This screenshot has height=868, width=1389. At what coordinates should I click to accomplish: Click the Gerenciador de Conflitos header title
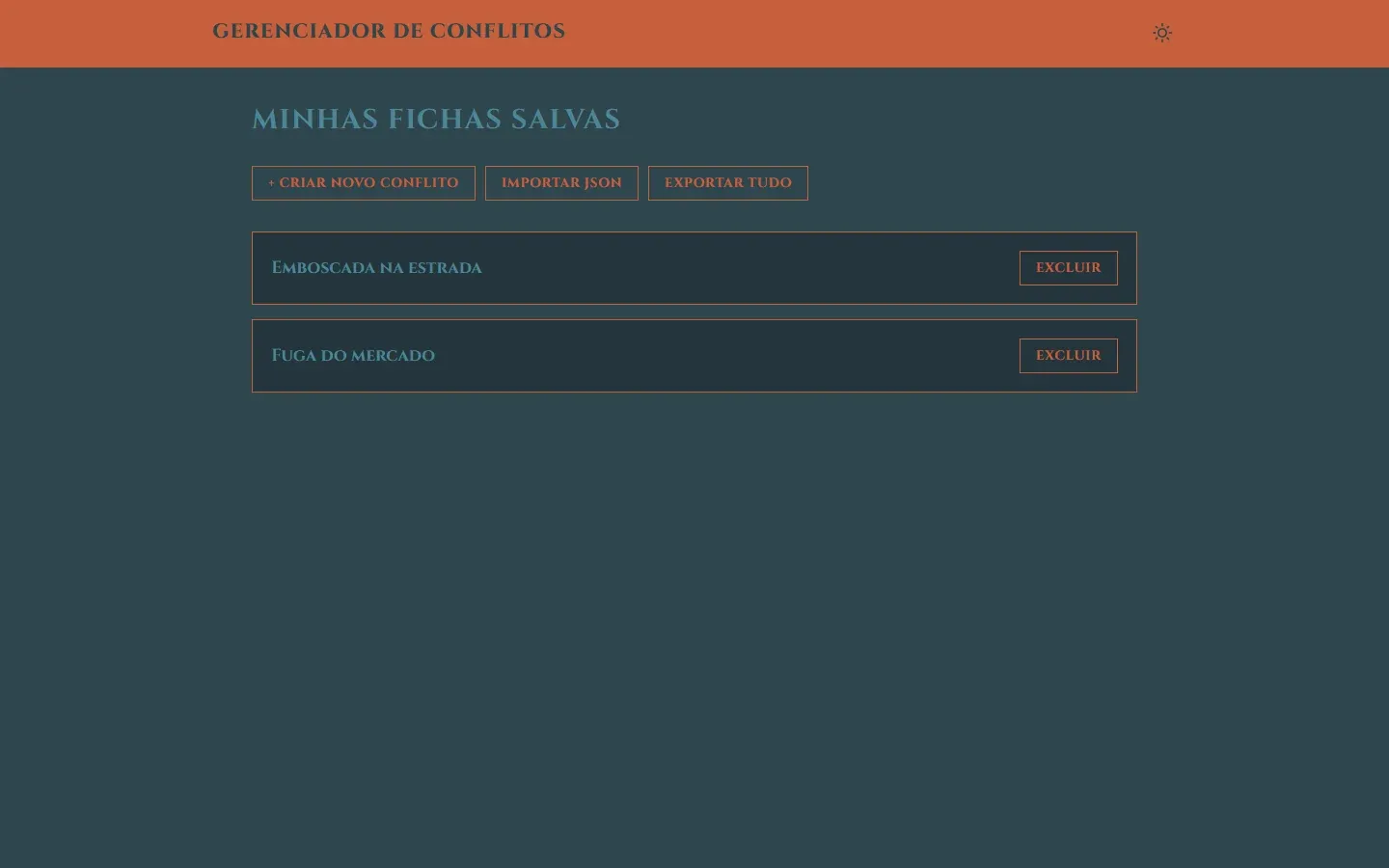(x=389, y=31)
